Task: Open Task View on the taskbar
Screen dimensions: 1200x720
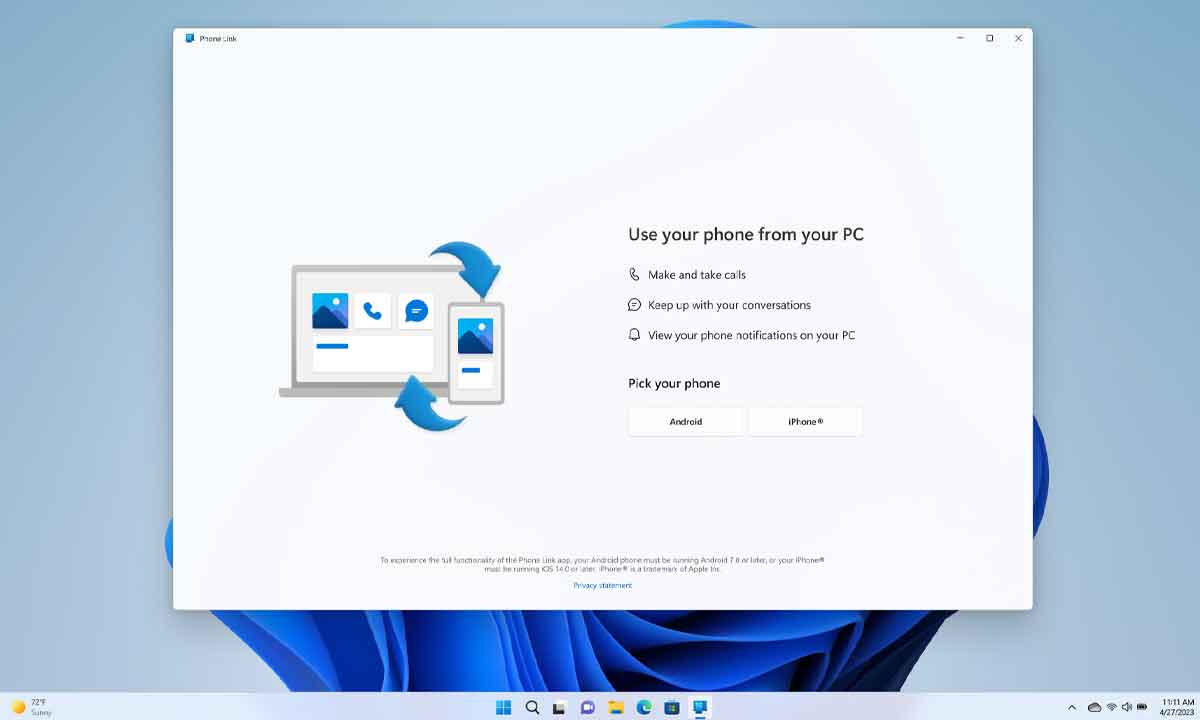Action: [560, 707]
